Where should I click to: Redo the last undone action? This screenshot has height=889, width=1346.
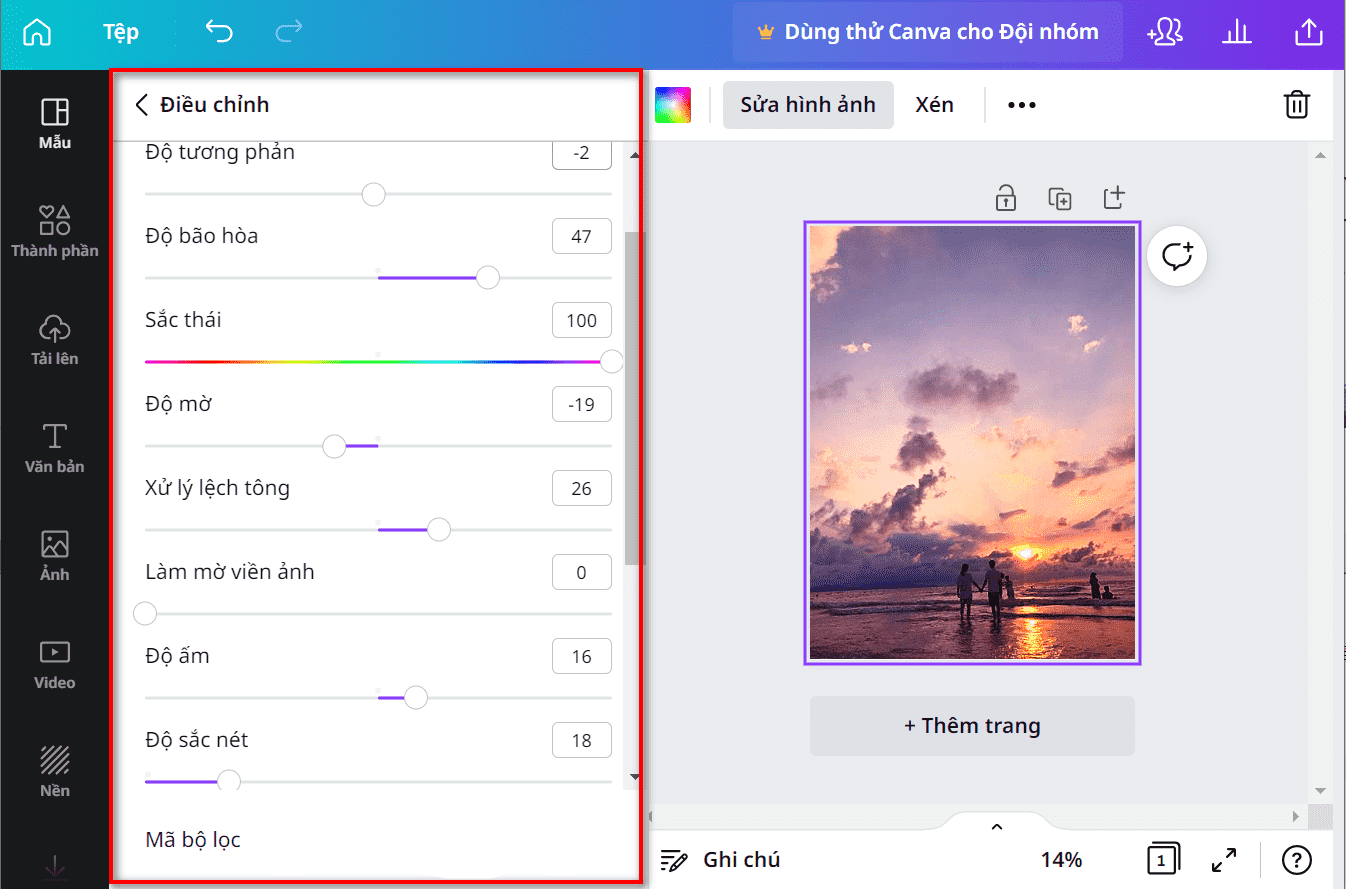pyautogui.click(x=289, y=32)
